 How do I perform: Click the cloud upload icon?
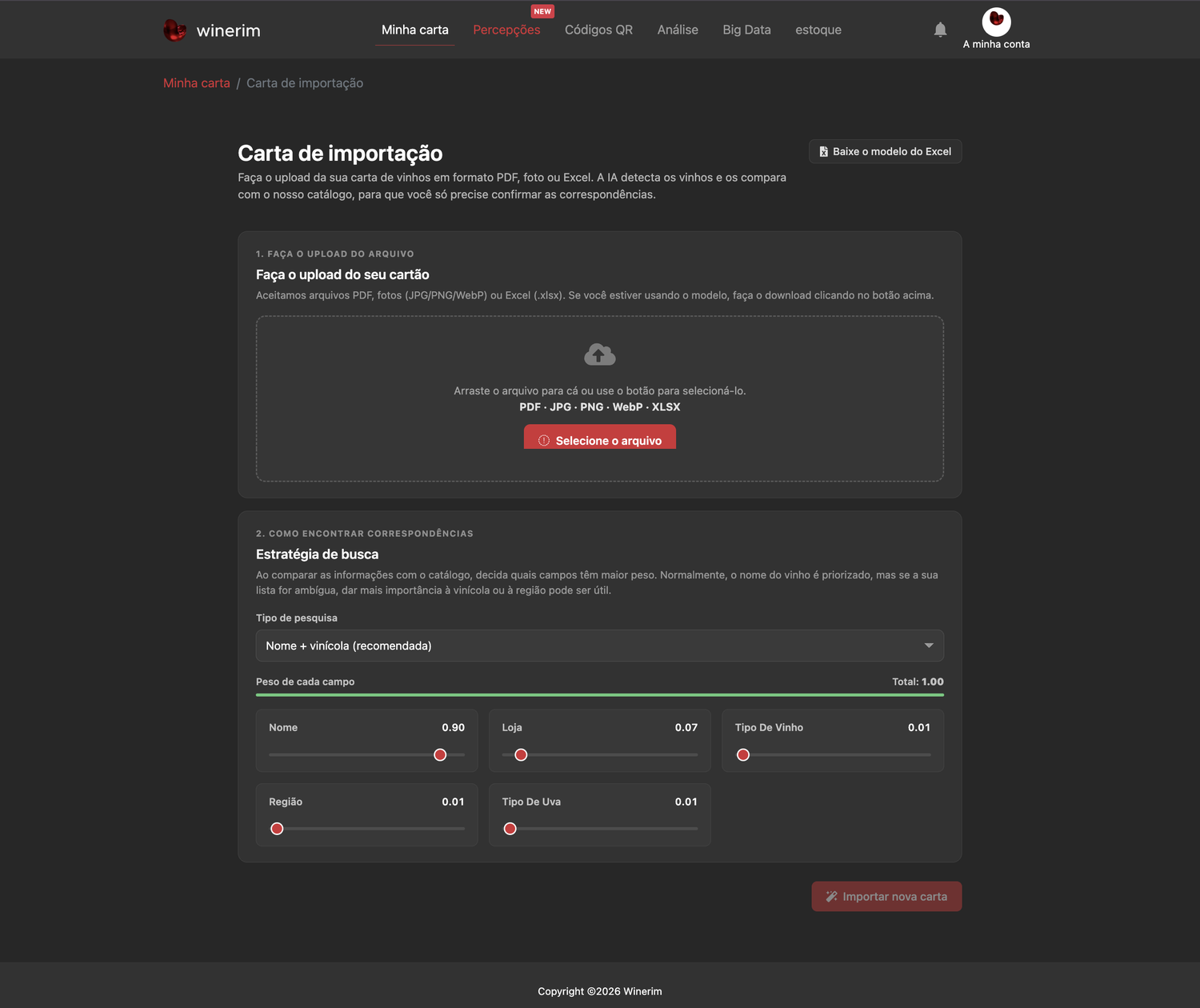tap(600, 354)
